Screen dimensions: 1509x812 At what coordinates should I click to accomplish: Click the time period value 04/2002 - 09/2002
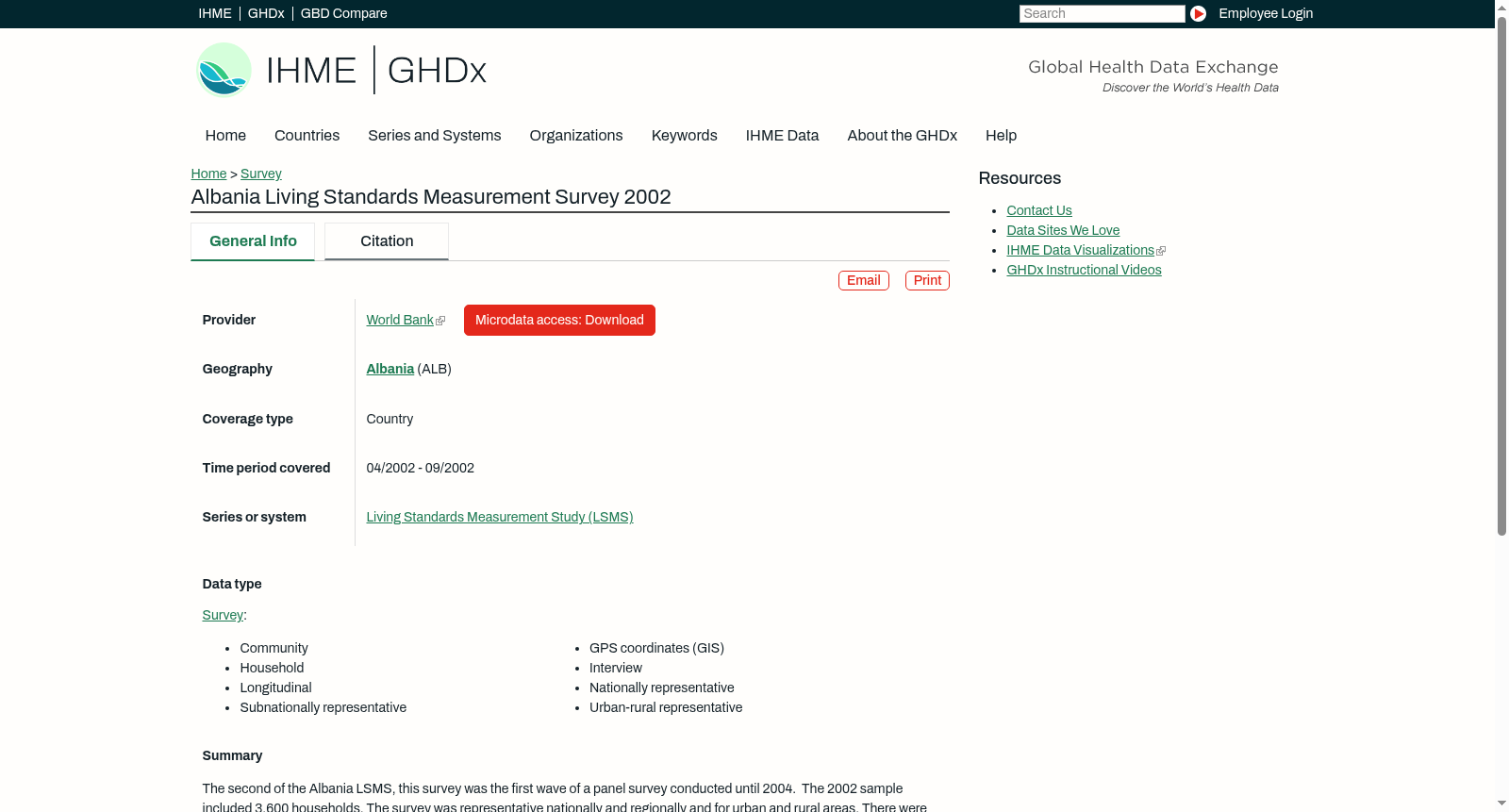pos(421,468)
